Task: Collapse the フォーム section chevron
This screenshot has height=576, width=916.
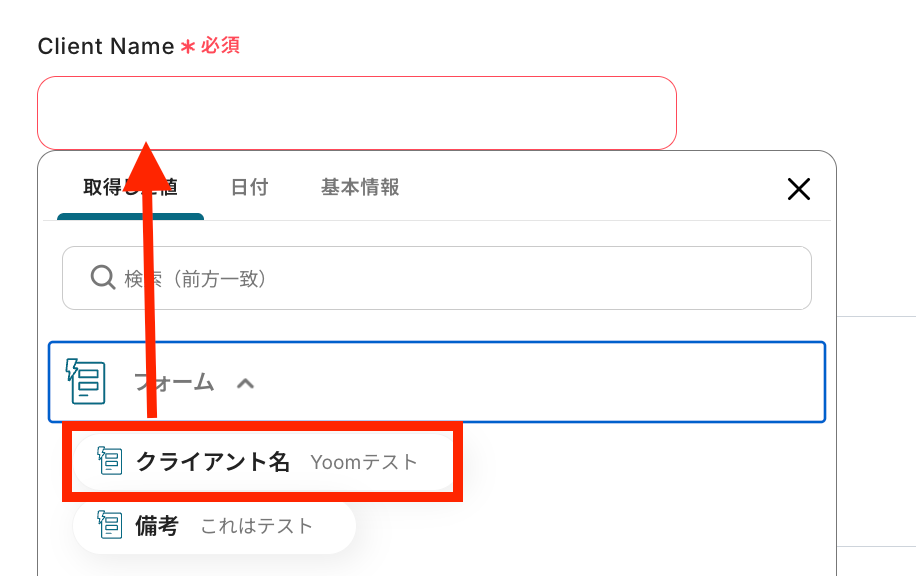Action: [246, 382]
